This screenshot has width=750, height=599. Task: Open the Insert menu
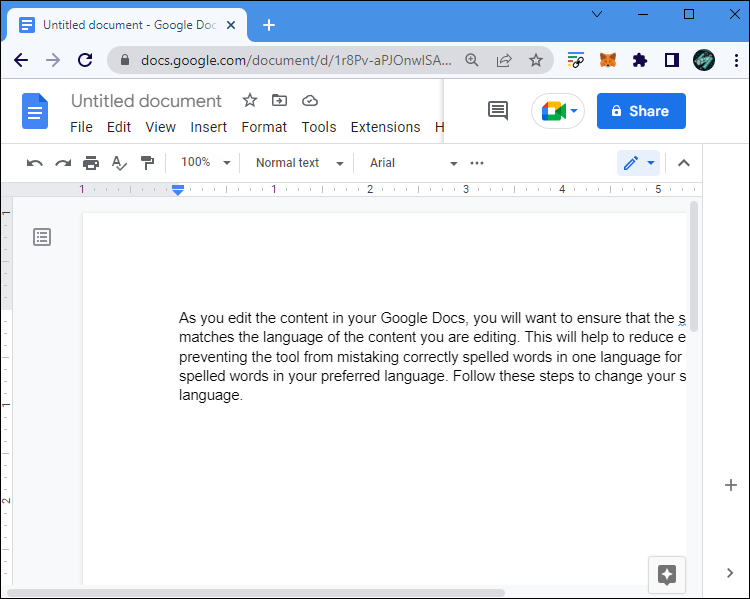[x=209, y=127]
